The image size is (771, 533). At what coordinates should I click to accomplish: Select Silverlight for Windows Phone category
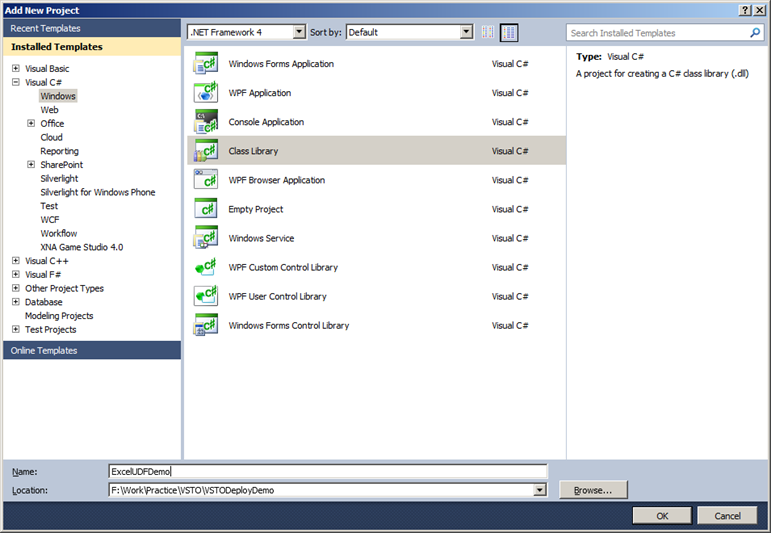click(97, 192)
